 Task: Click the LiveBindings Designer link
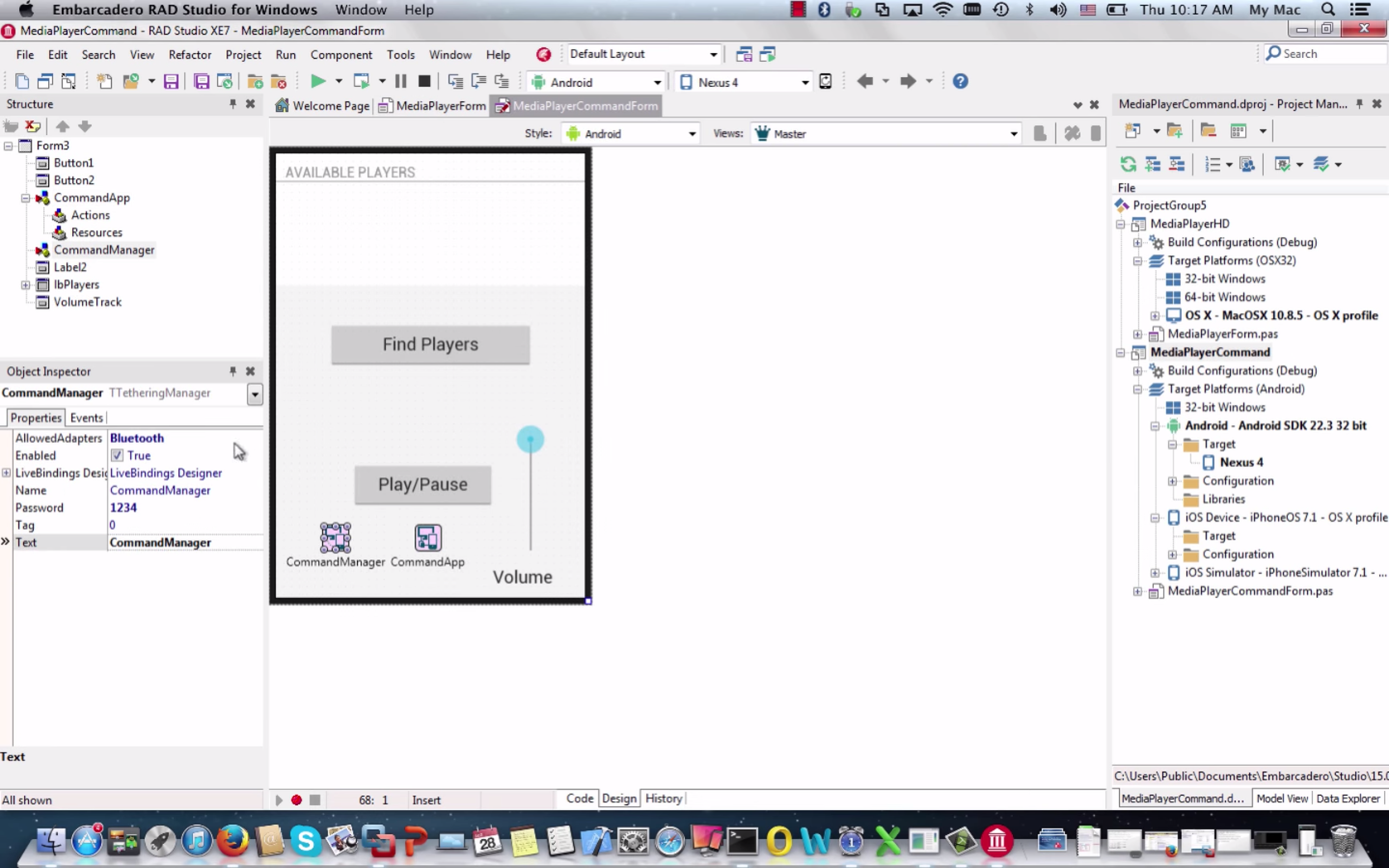click(166, 474)
